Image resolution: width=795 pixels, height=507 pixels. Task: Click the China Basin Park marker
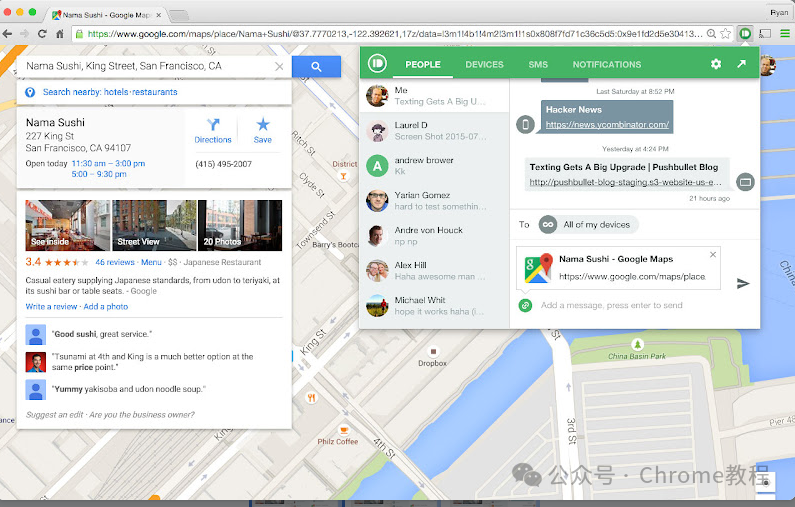pyautogui.click(x=637, y=344)
